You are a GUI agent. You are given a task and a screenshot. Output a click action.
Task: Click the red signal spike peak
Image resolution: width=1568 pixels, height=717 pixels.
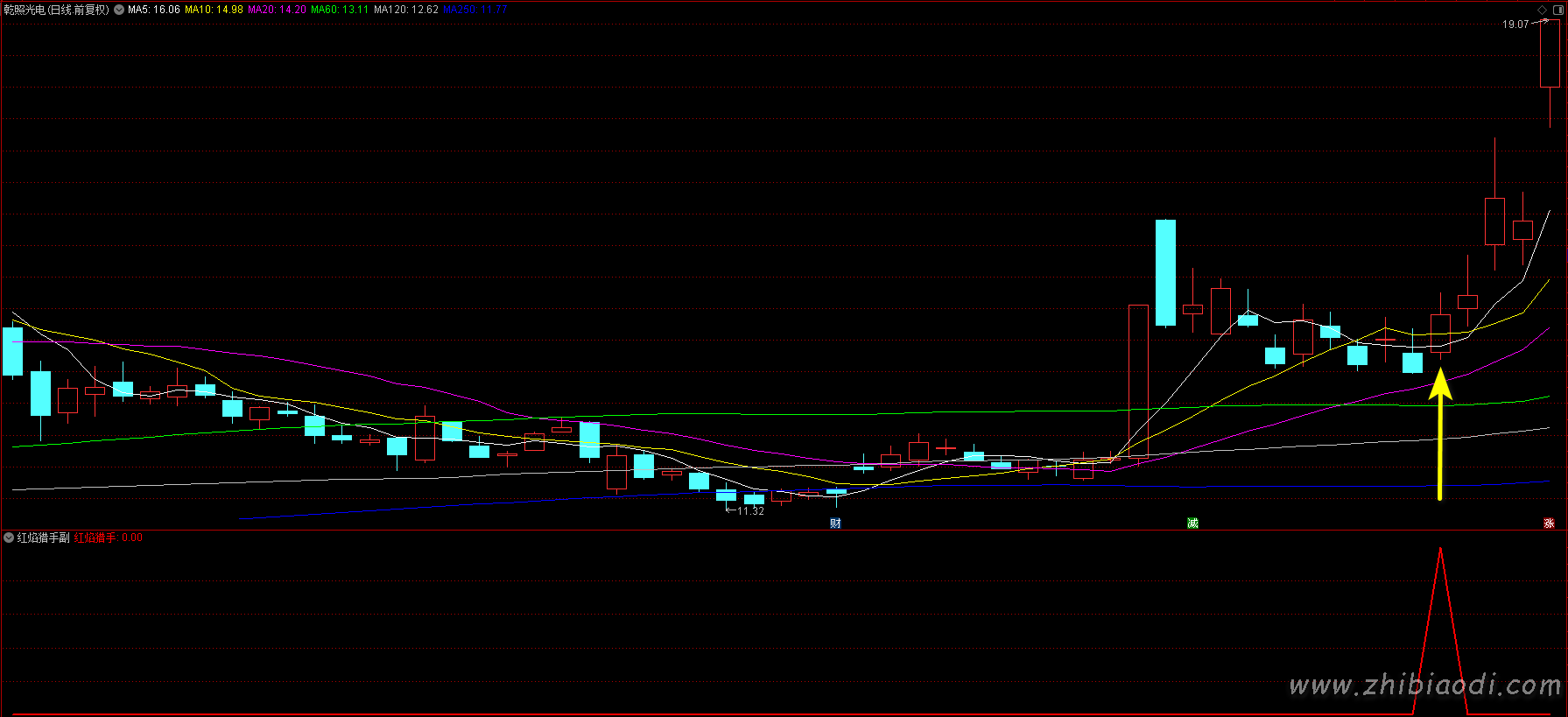(x=1440, y=550)
